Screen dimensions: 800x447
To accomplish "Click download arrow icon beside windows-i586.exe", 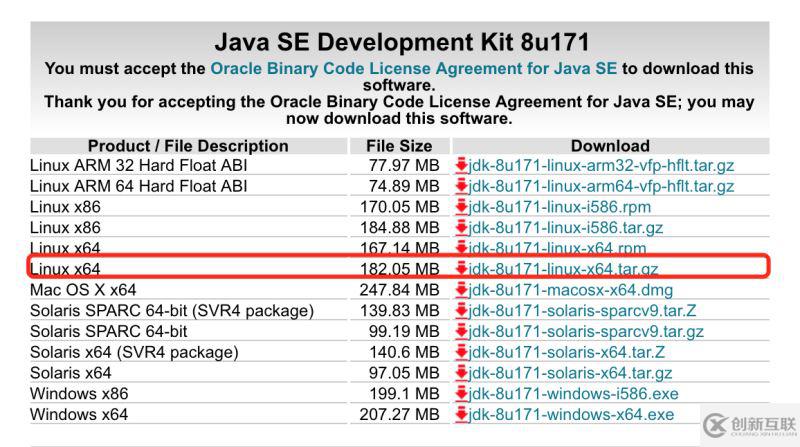I will (x=461, y=394).
